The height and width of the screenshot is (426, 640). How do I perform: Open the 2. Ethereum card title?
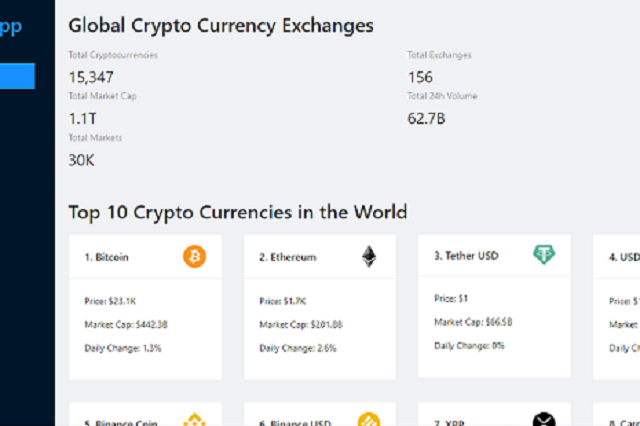coord(288,257)
